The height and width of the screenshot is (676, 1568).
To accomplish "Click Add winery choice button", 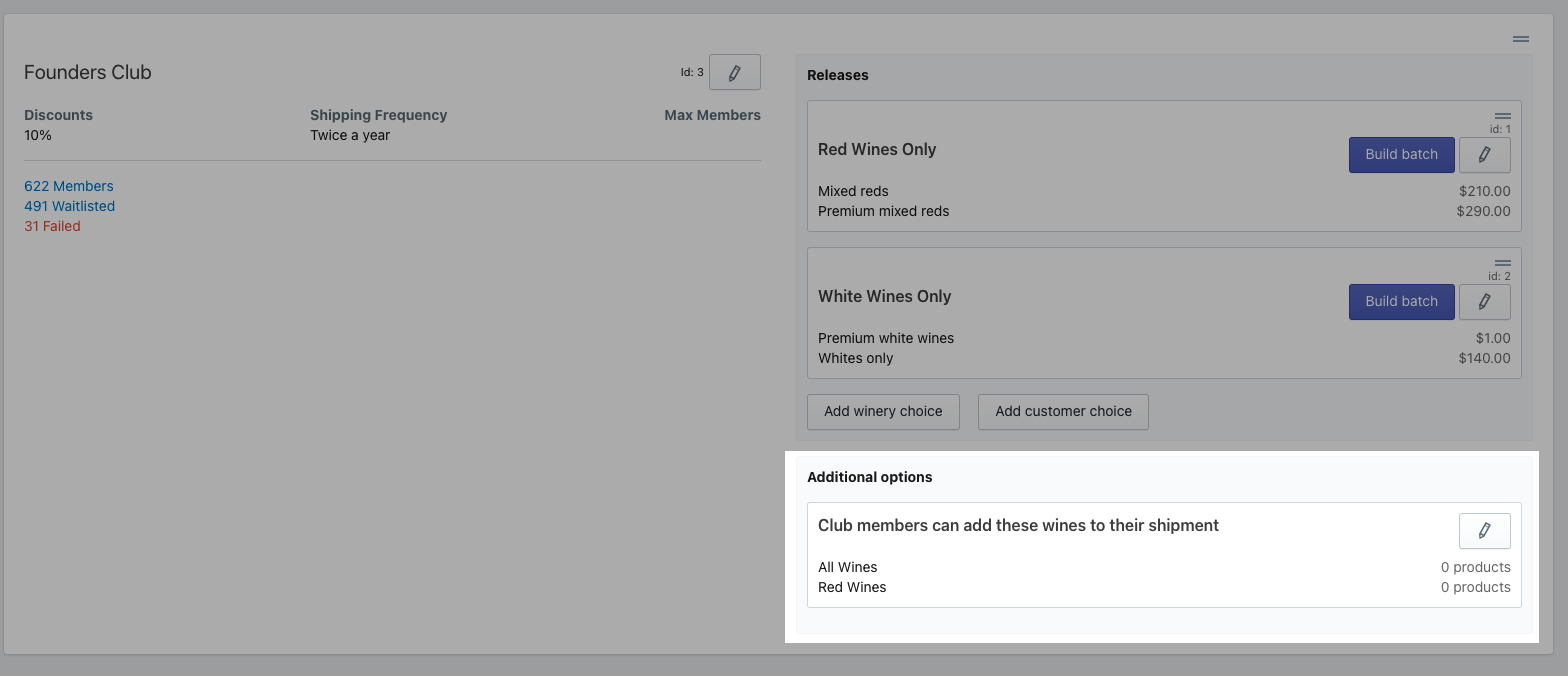I will point(883,411).
